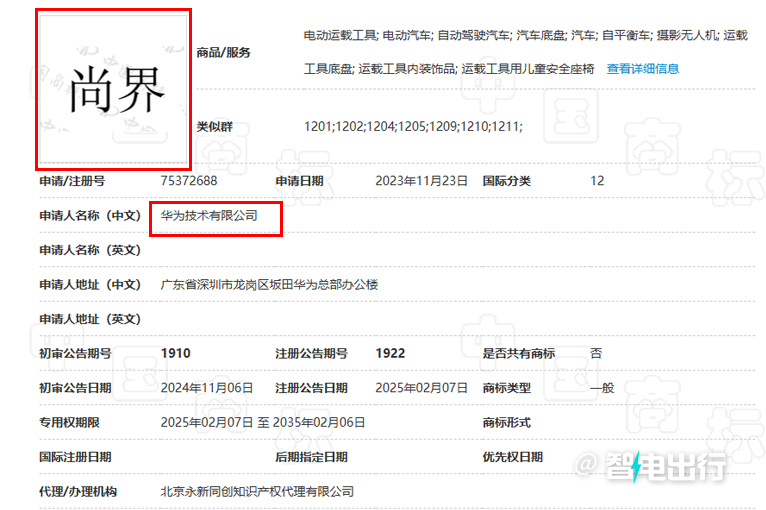Click the 类似群 label

[214, 127]
